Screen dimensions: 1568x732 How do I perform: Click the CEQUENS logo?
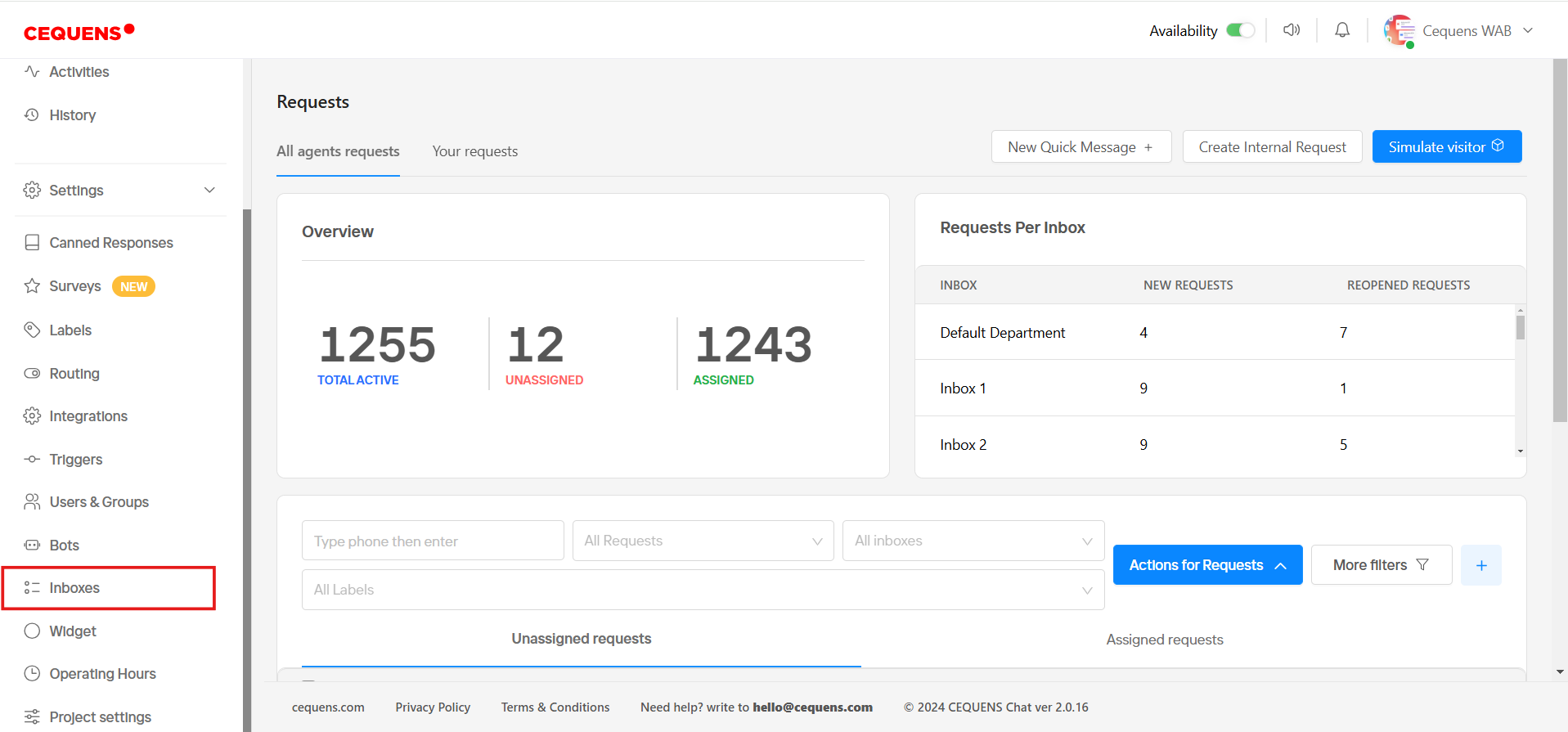(79, 32)
